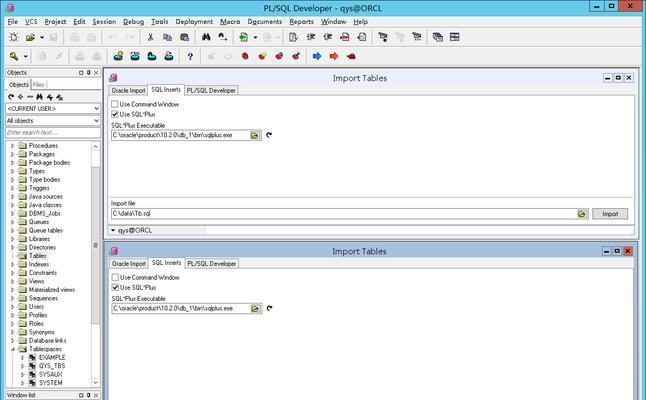646x400 pixels.
Task: Select the SYSAUX tablespace
Action: point(51,374)
